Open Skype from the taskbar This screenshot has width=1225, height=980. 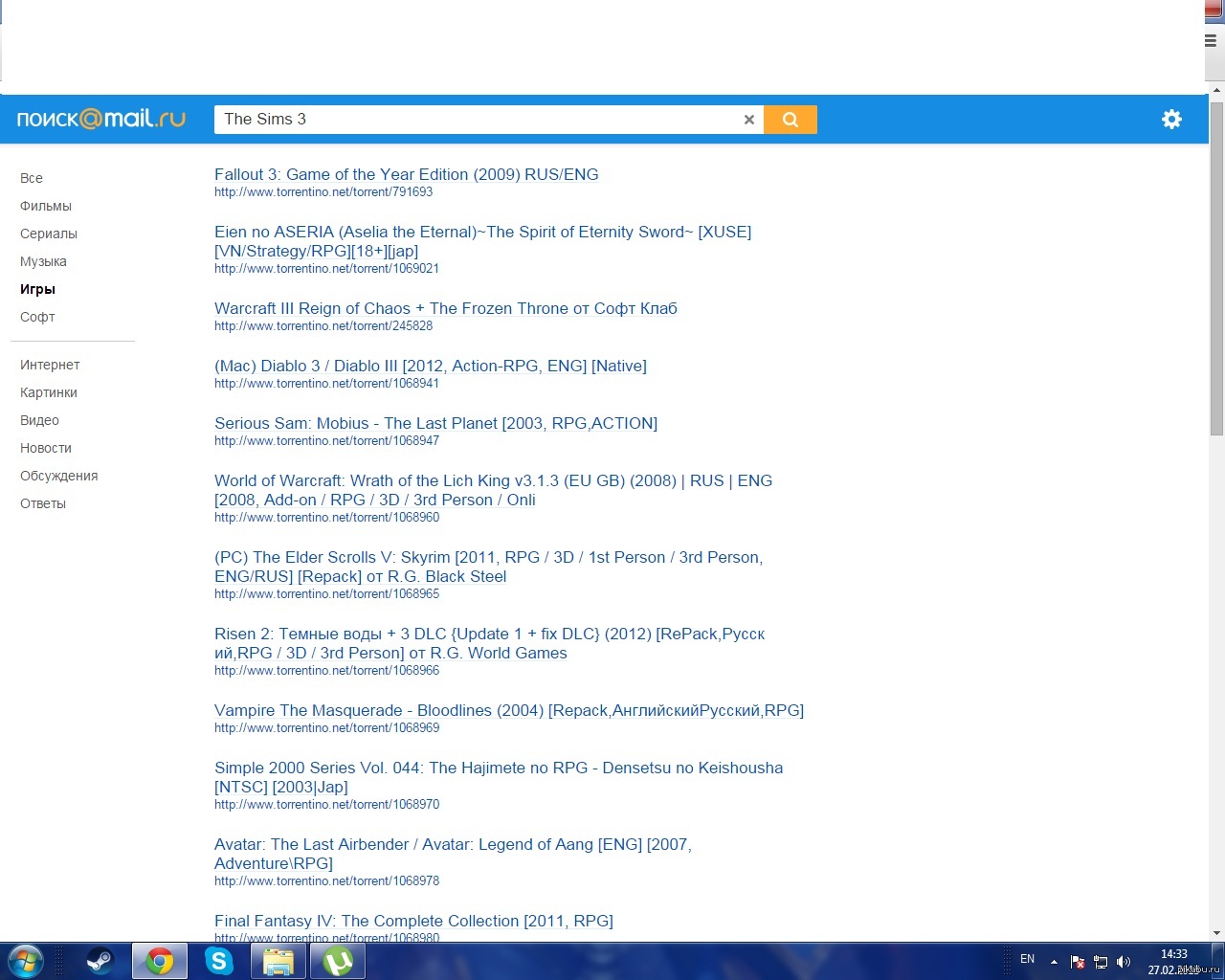[x=219, y=961]
